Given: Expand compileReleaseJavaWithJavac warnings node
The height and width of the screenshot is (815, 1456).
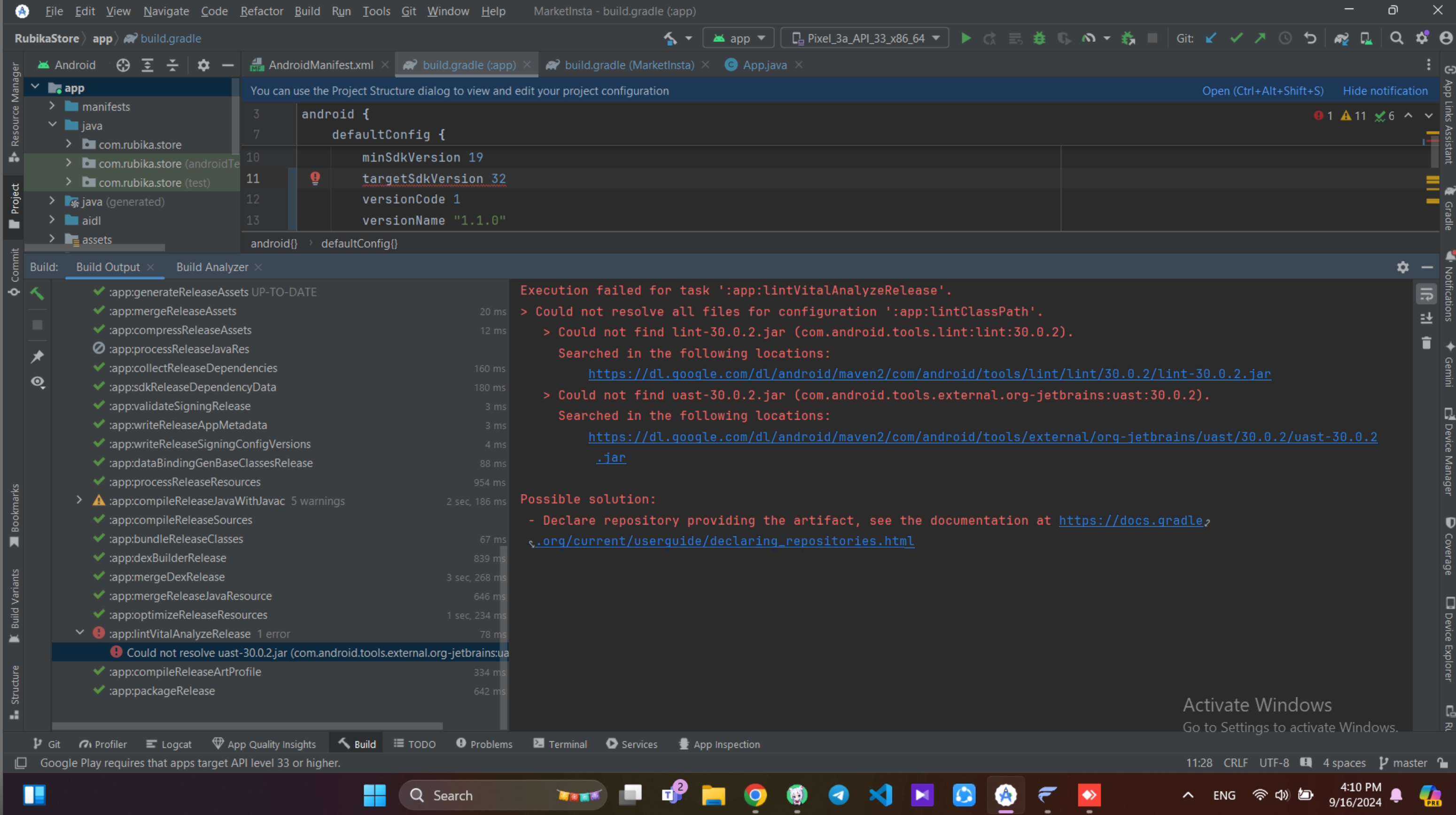Looking at the screenshot, I should coord(79,500).
